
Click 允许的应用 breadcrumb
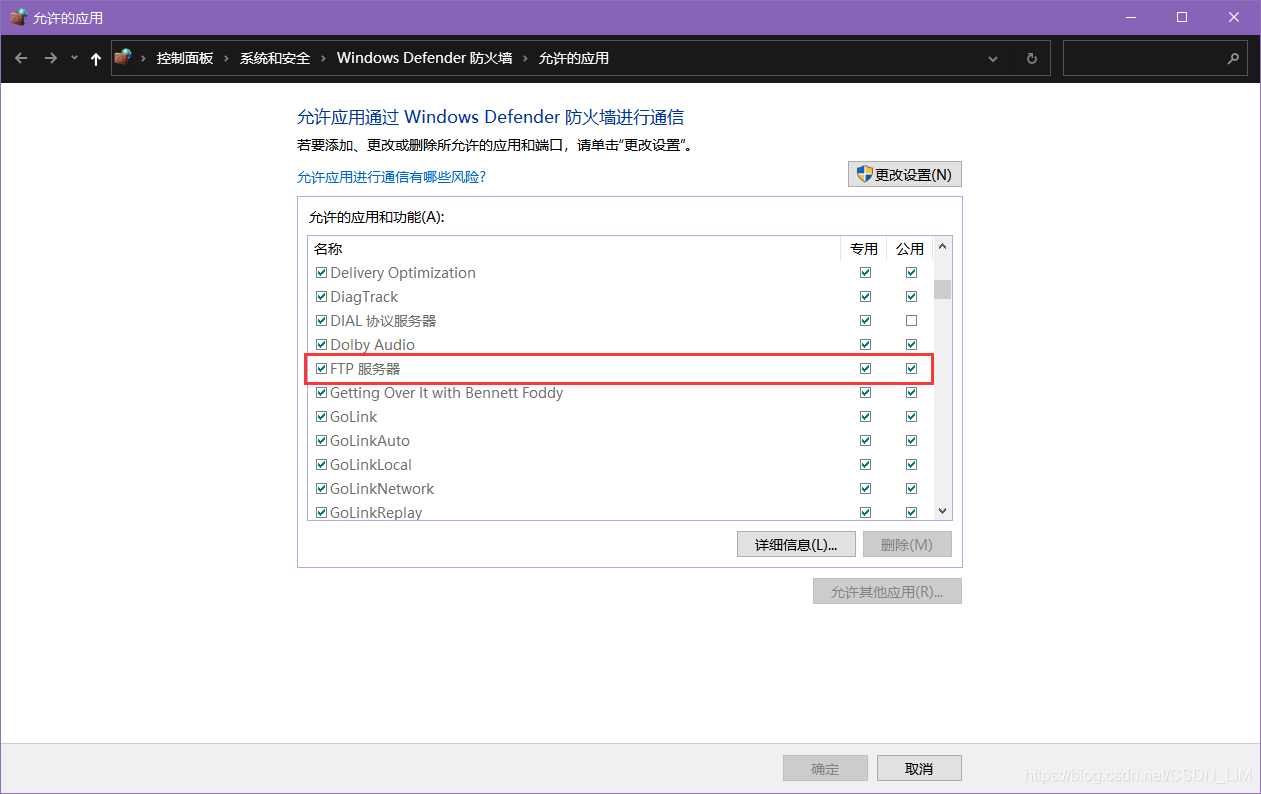(574, 58)
